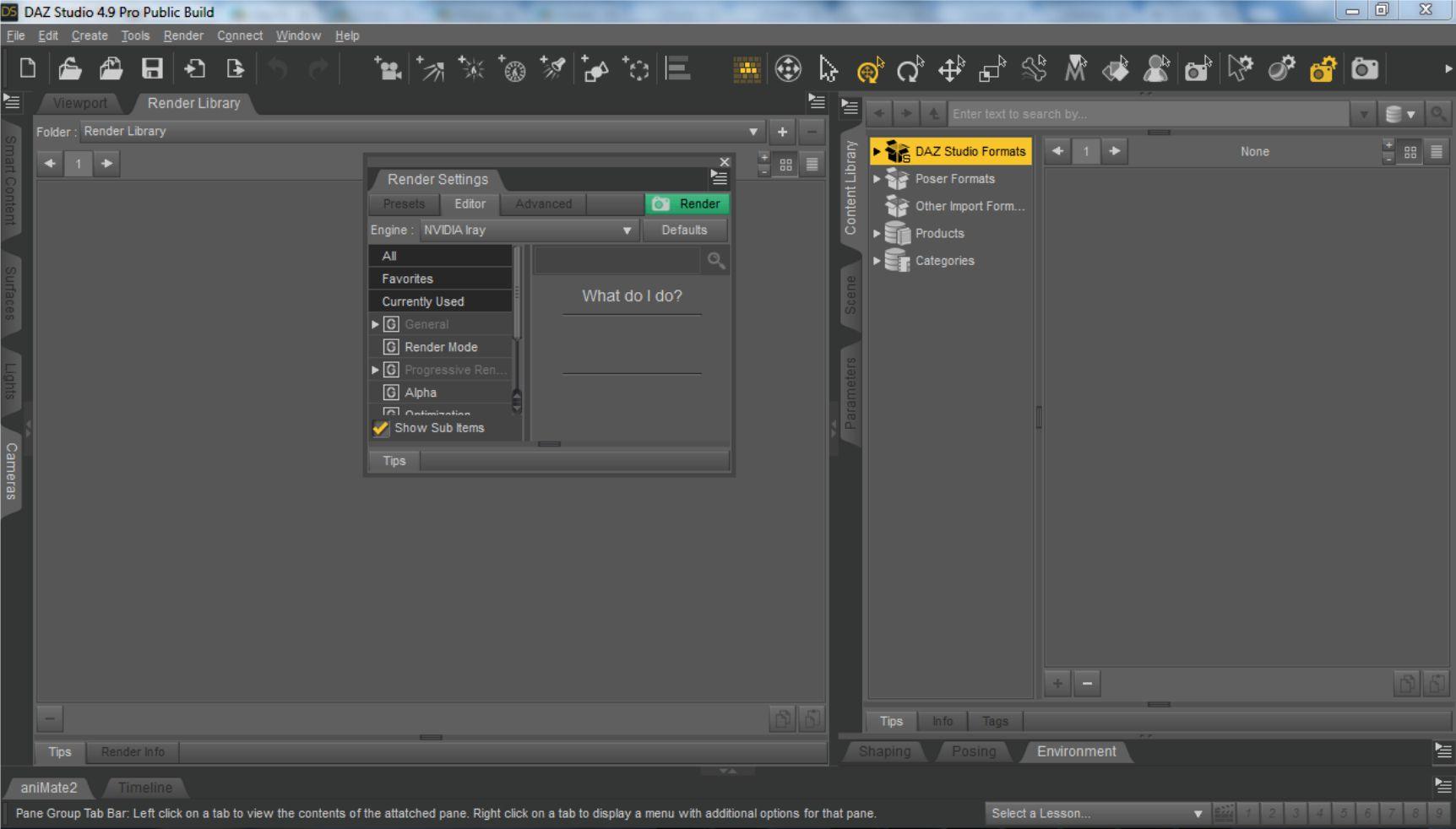Screen dimensions: 1456x829
Task: Open the Engine dropdown showing NVIDIA Iray
Action: point(529,230)
